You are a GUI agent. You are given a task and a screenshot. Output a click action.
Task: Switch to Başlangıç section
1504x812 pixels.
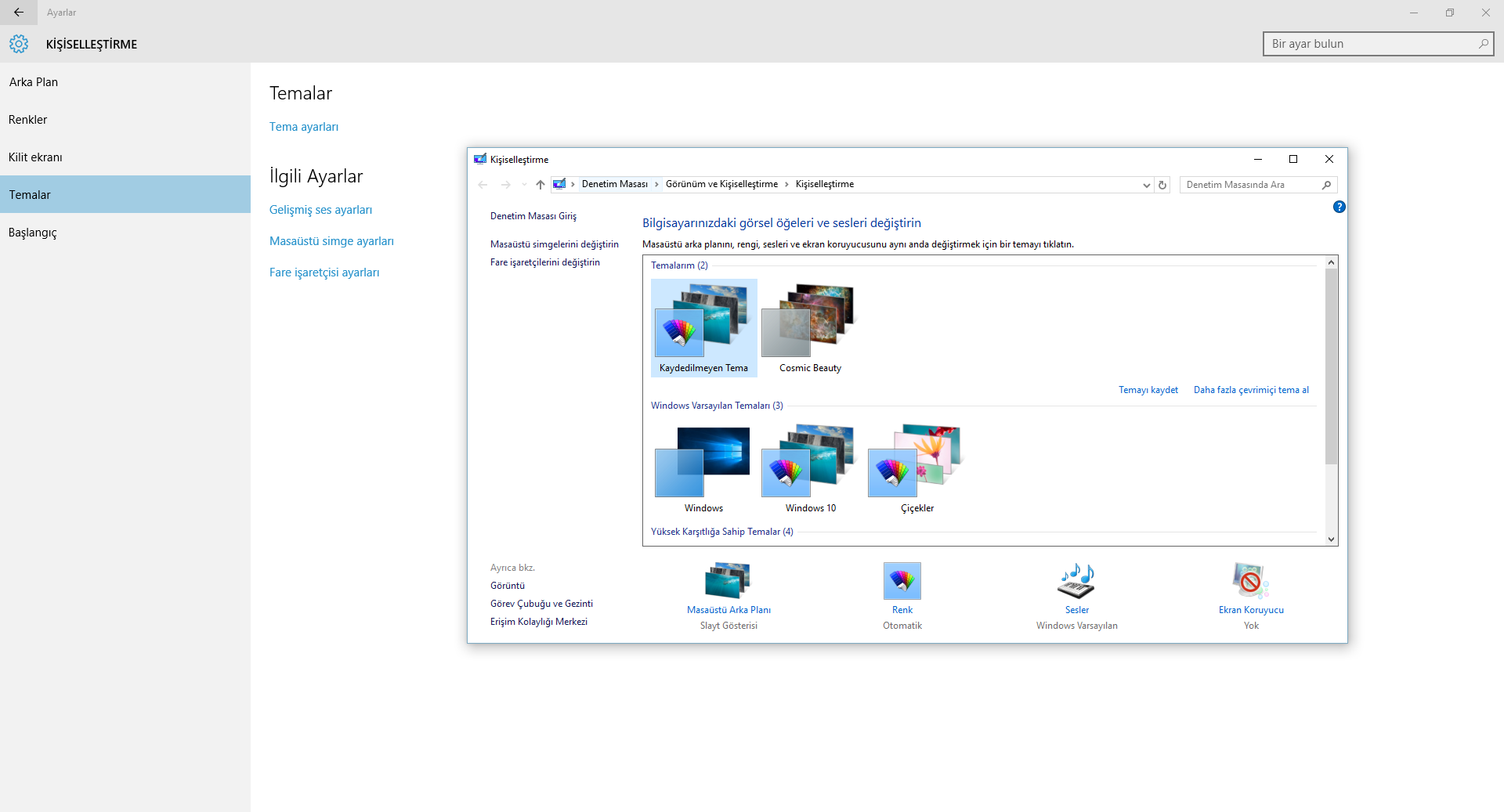click(x=125, y=233)
